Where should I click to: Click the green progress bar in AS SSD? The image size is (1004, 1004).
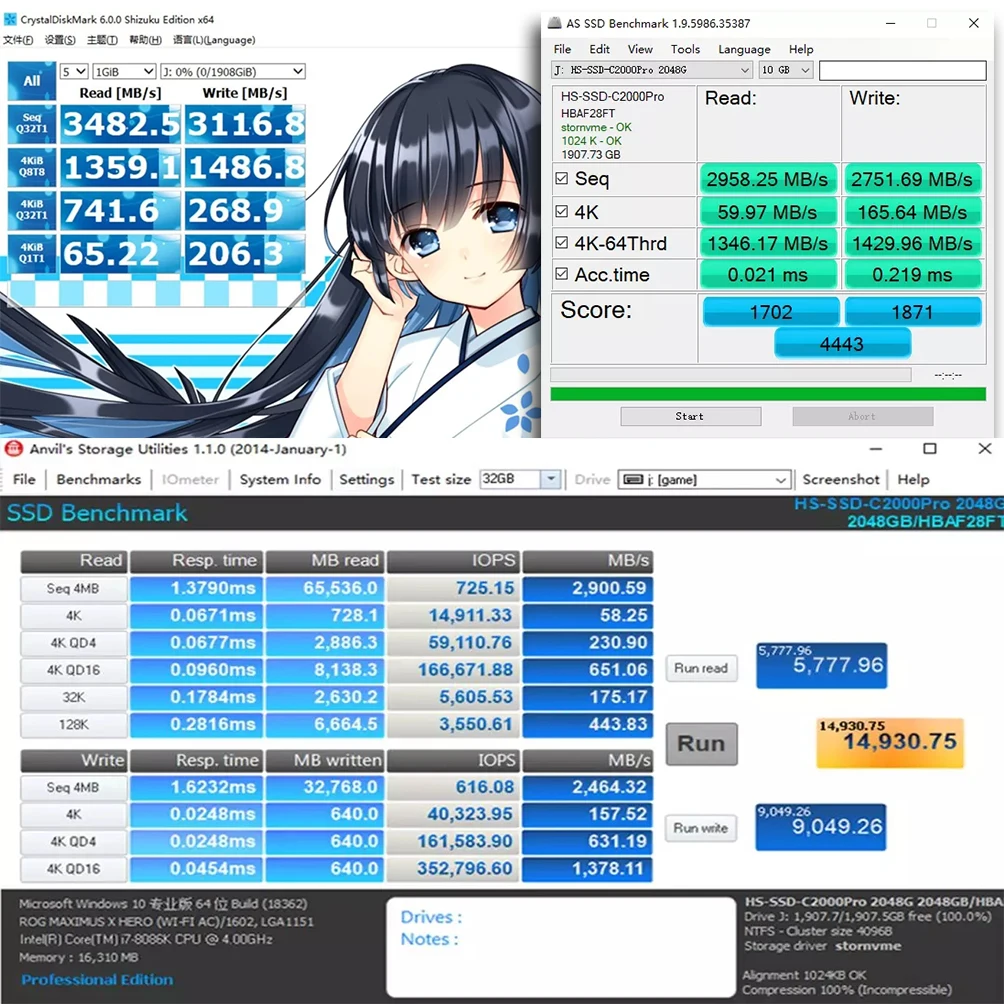point(768,394)
